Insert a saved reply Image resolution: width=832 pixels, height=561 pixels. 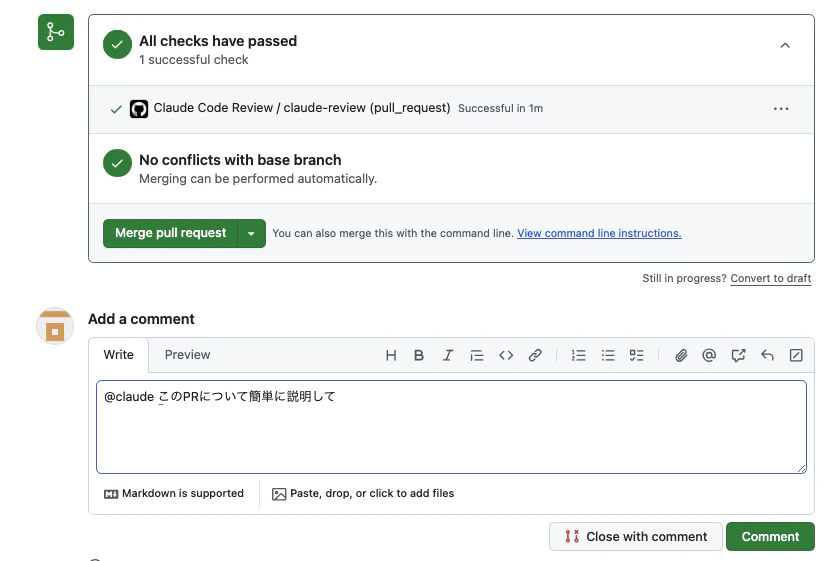pyautogui.click(x=767, y=355)
